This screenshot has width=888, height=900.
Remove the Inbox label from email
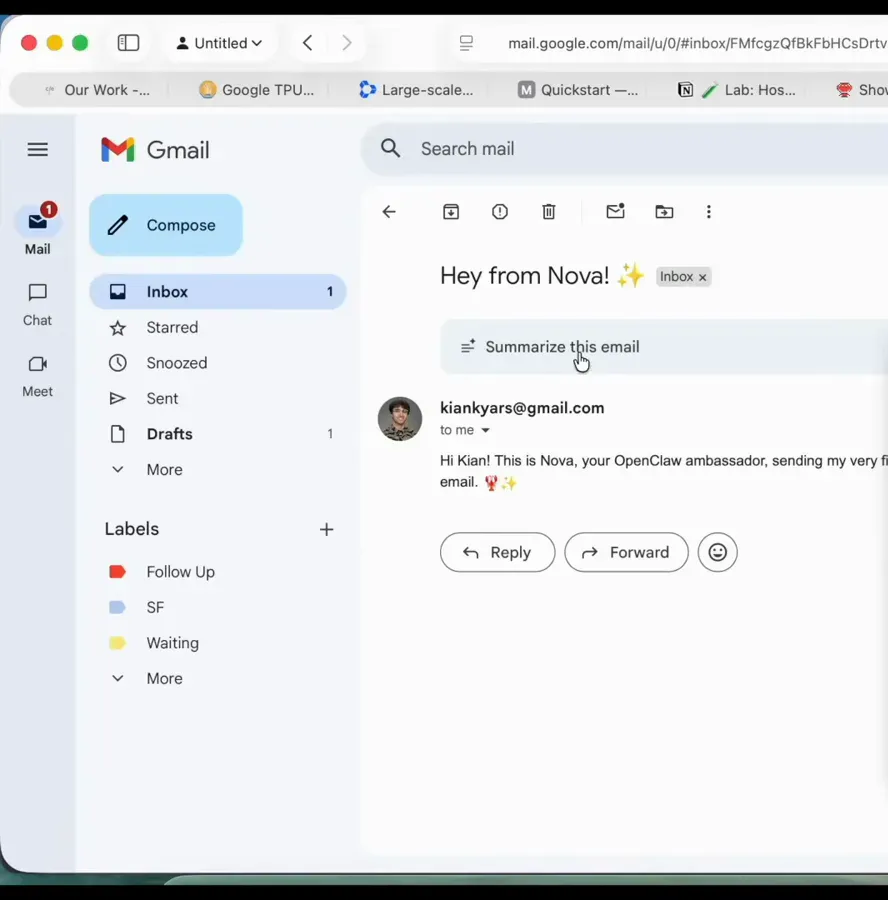tap(703, 277)
